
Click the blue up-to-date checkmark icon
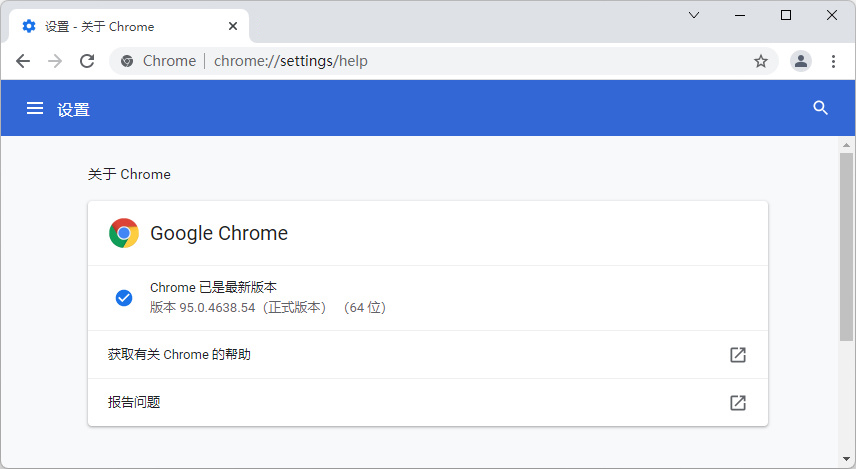point(124,298)
